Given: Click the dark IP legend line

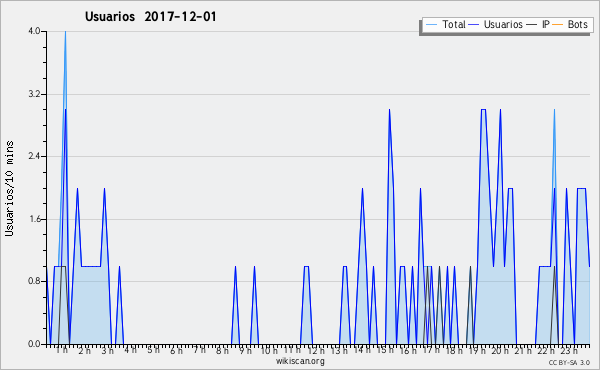Looking at the screenshot, I should click(x=532, y=25).
